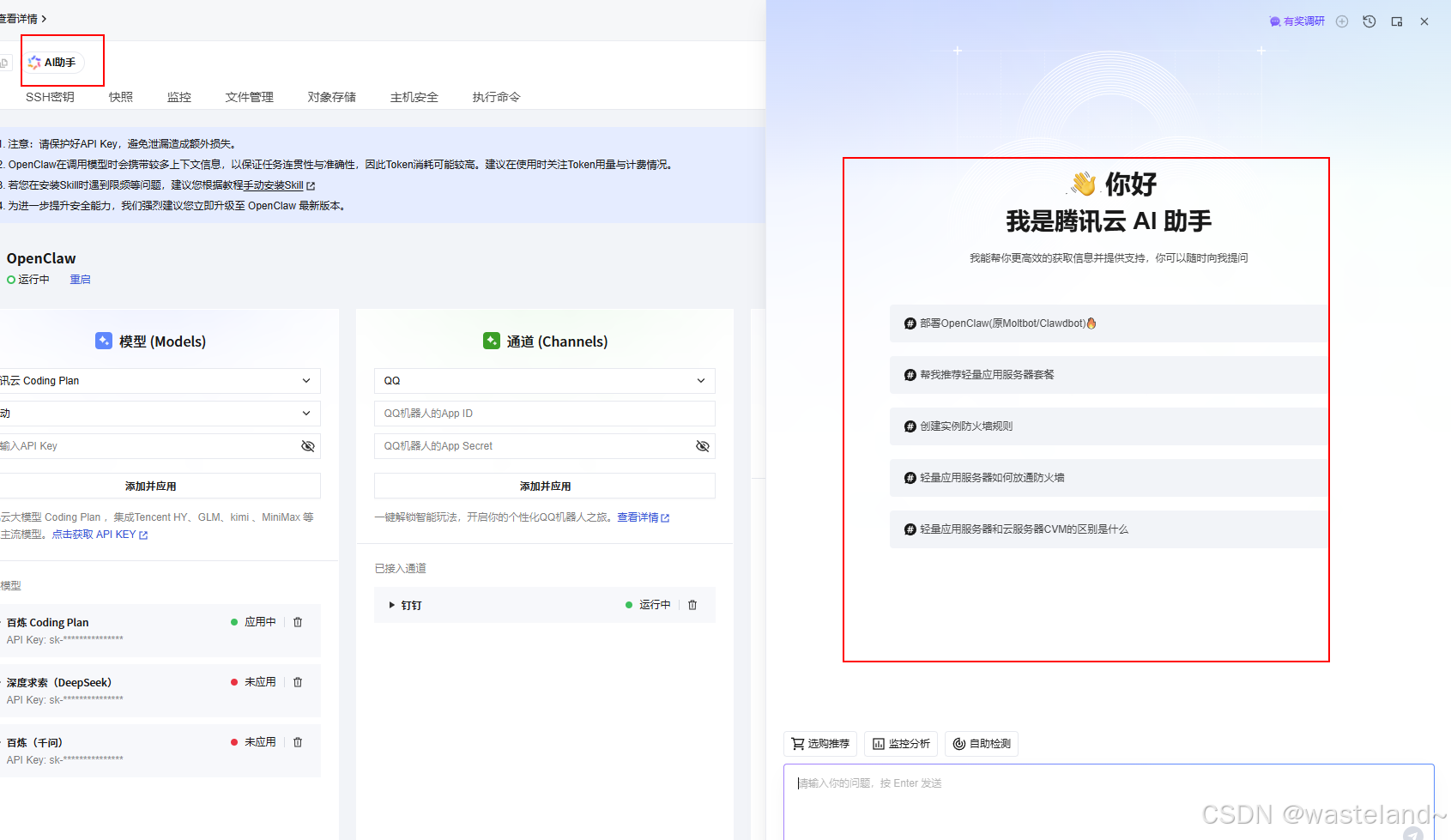The height and width of the screenshot is (840, 1451).
Task: Open the Channels 查看详情 link
Action: click(x=644, y=517)
